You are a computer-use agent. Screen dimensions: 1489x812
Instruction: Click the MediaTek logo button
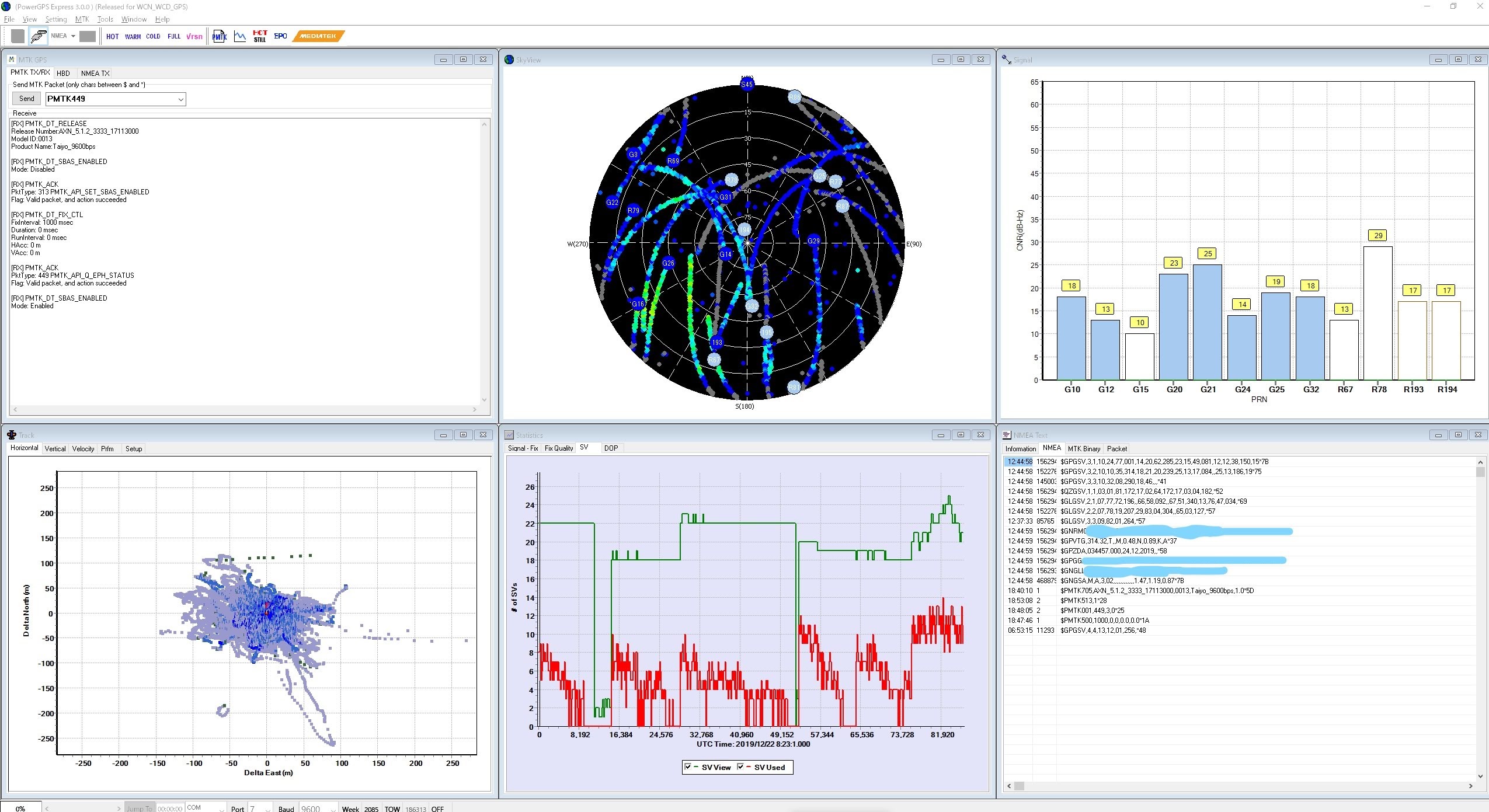click(318, 36)
